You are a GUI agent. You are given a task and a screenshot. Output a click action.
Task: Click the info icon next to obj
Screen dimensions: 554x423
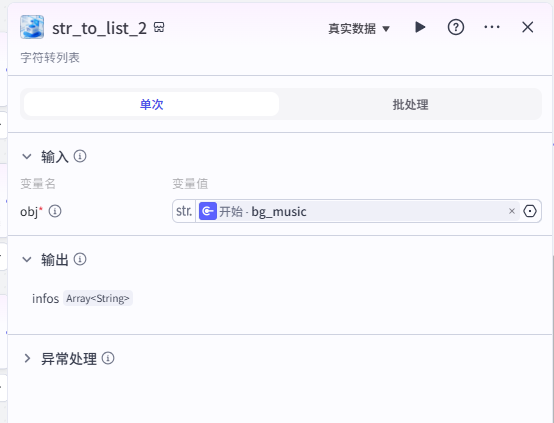click(55, 211)
